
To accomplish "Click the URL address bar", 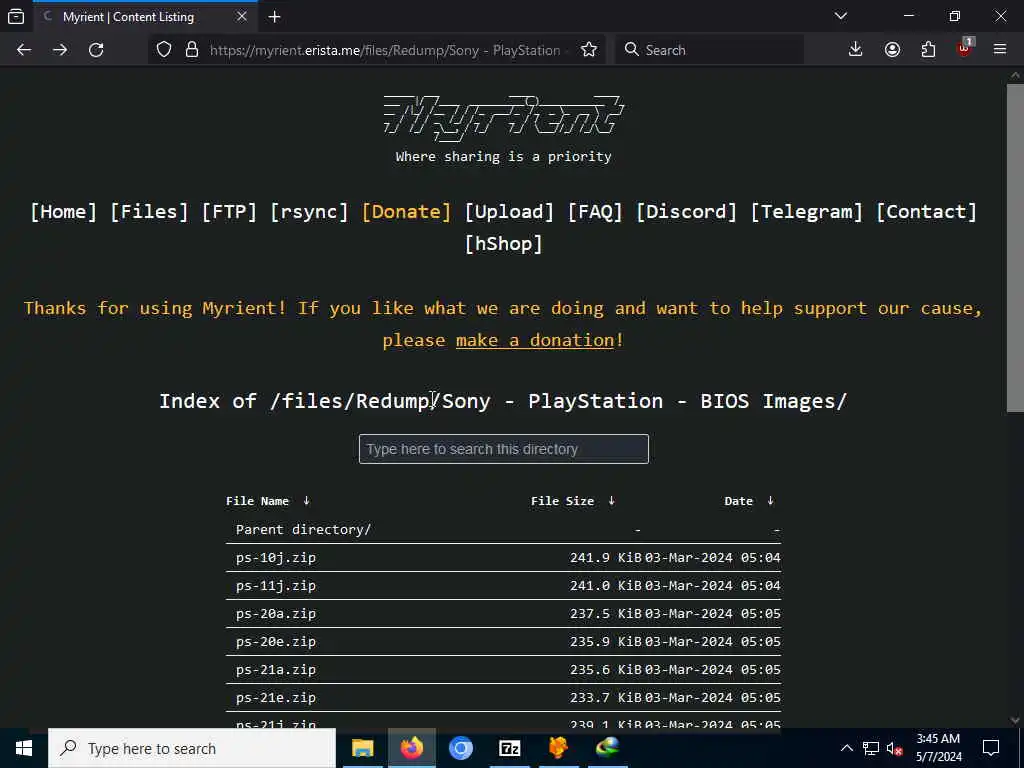I will tap(385, 50).
